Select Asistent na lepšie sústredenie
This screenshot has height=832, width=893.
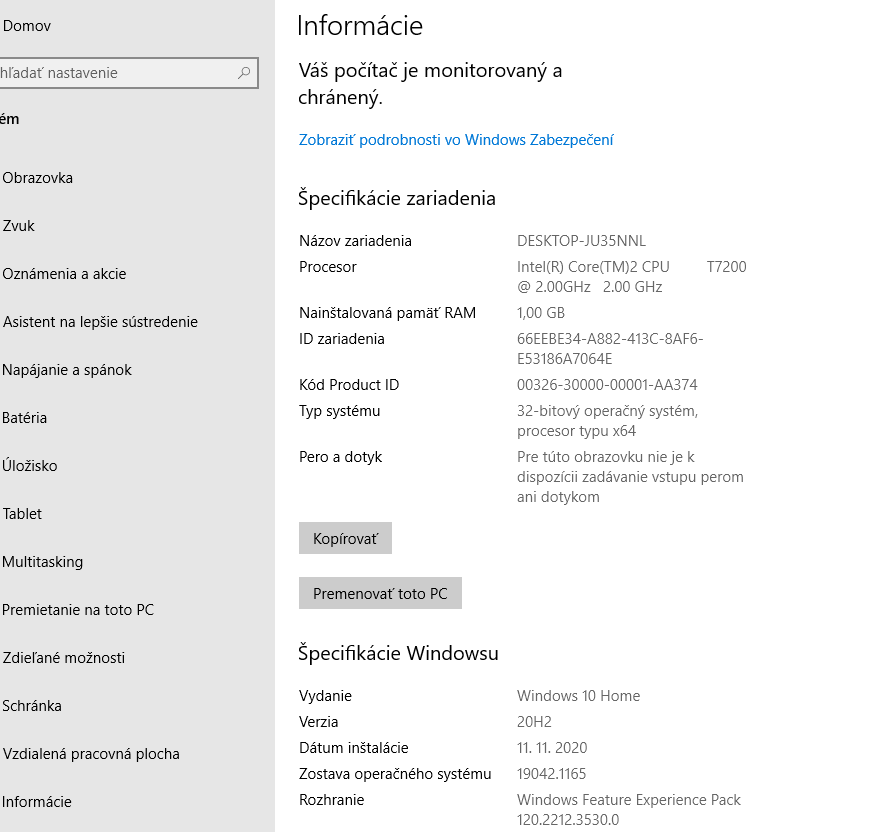(99, 322)
